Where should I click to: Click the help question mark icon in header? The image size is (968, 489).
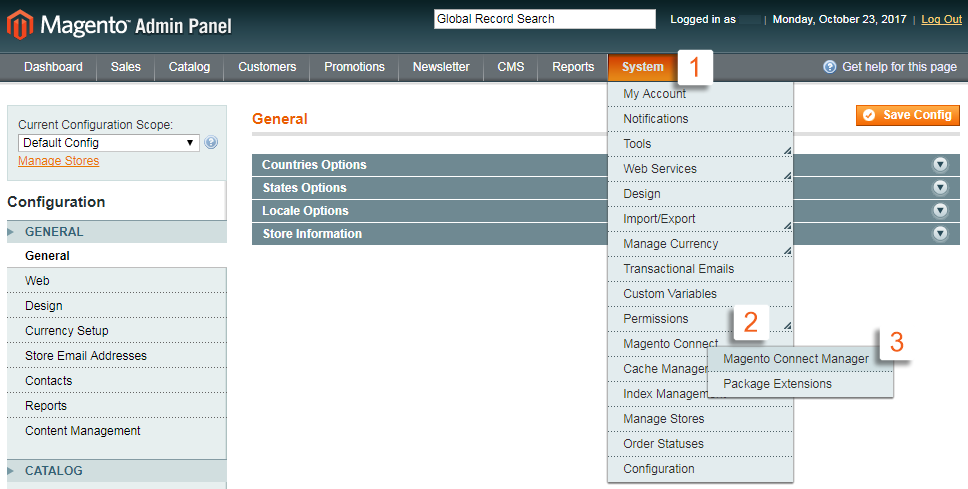[x=830, y=67]
